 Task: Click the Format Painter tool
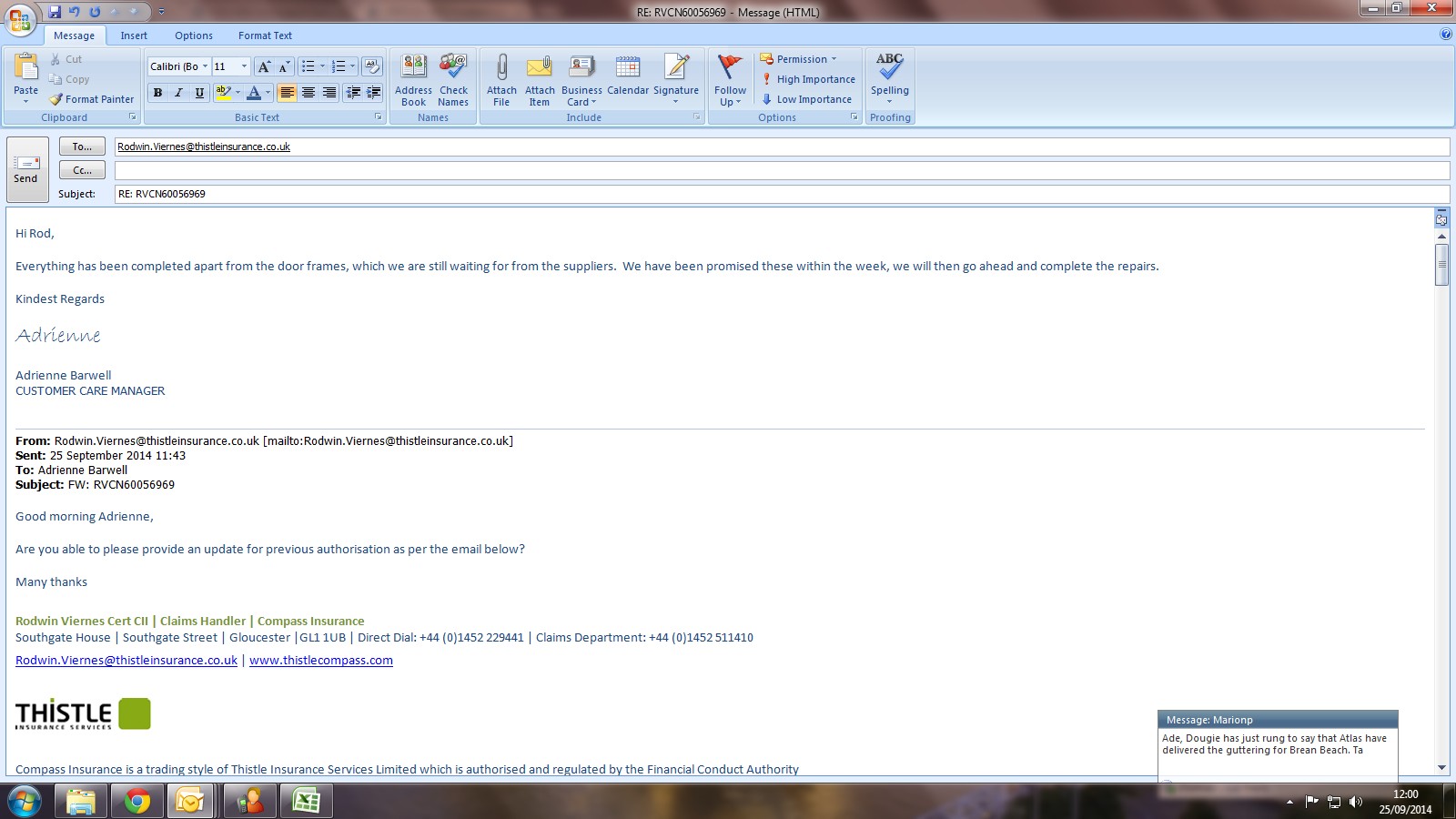(x=92, y=99)
